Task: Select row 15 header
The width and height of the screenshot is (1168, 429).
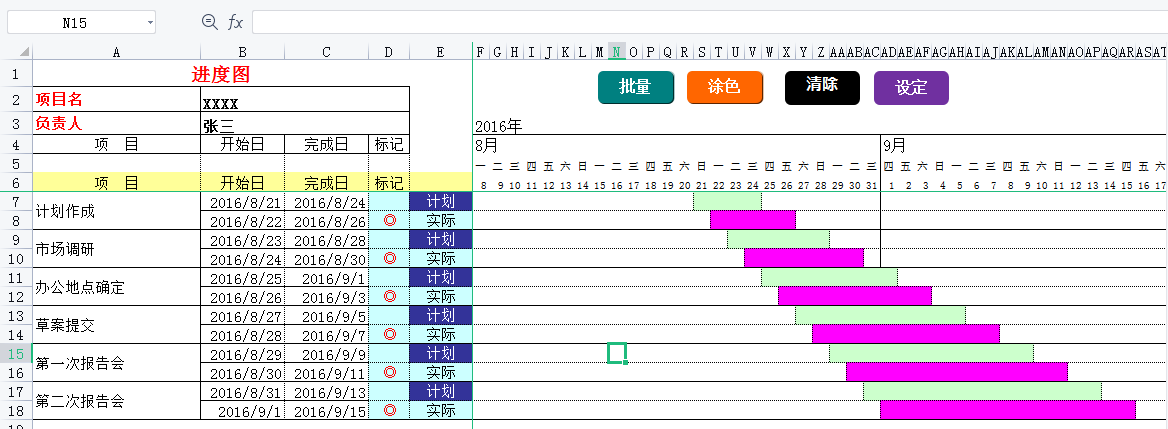Action: pyautogui.click(x=16, y=353)
